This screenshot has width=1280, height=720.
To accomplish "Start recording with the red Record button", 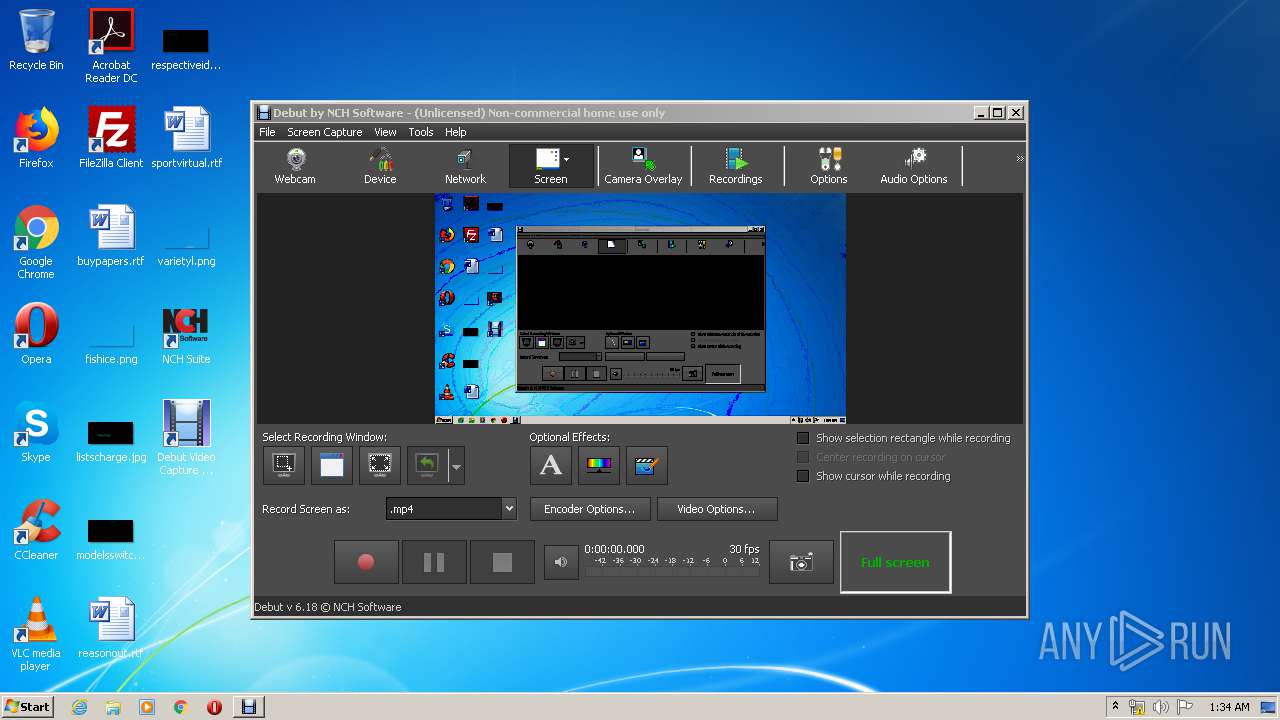I will coord(366,563).
